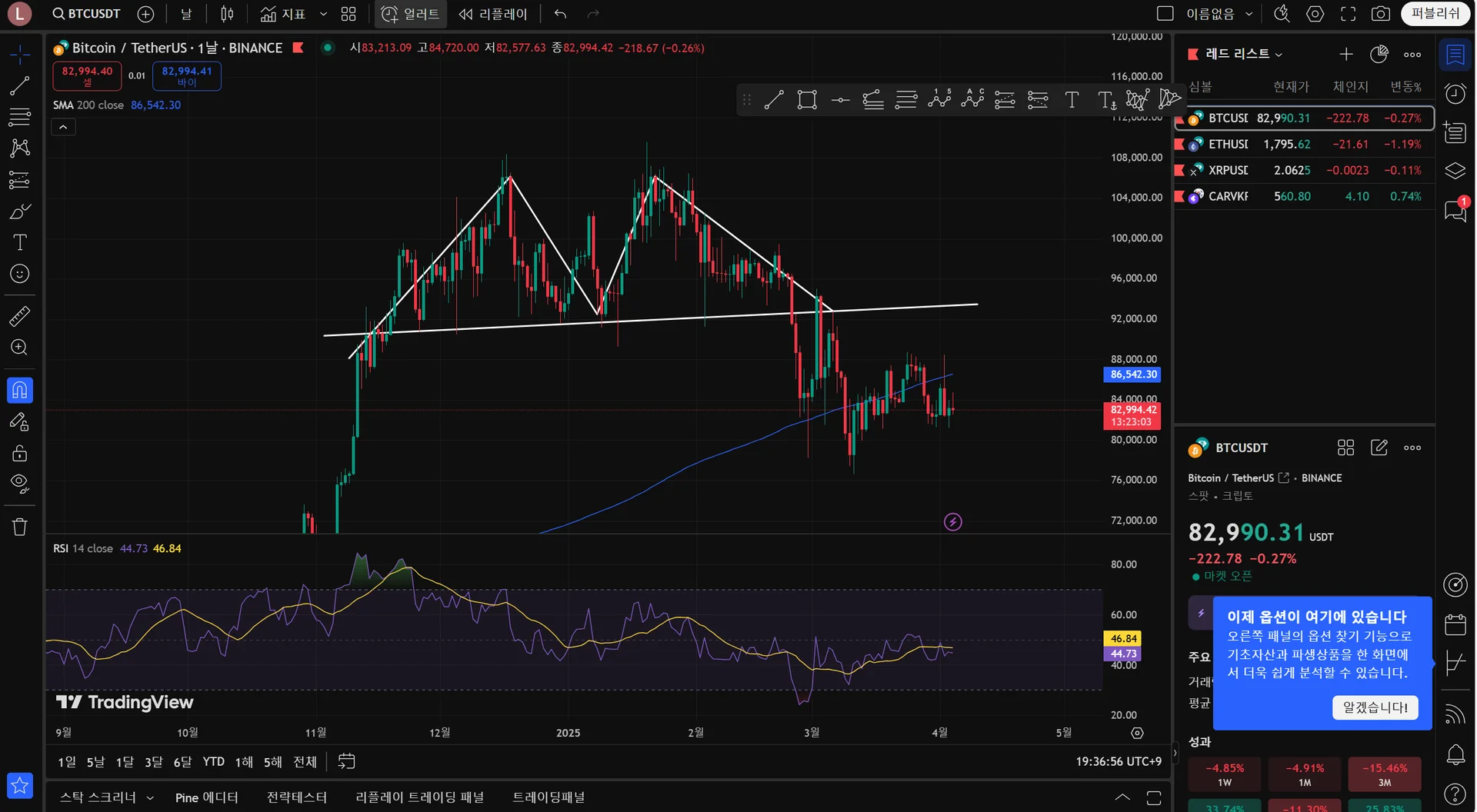Expand the 스탁 스크리너 dropdown arrow
Image resolution: width=1477 pixels, height=812 pixels.
[150, 798]
